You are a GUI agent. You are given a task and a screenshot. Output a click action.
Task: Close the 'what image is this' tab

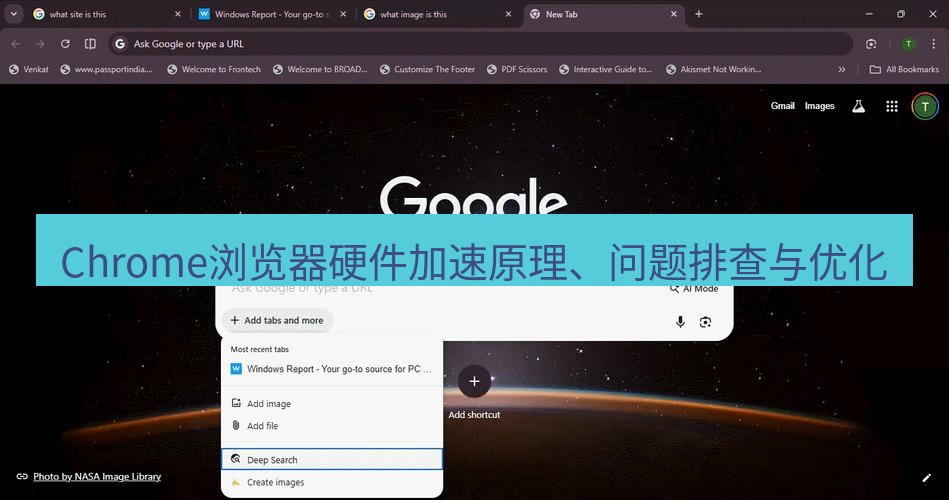click(508, 14)
